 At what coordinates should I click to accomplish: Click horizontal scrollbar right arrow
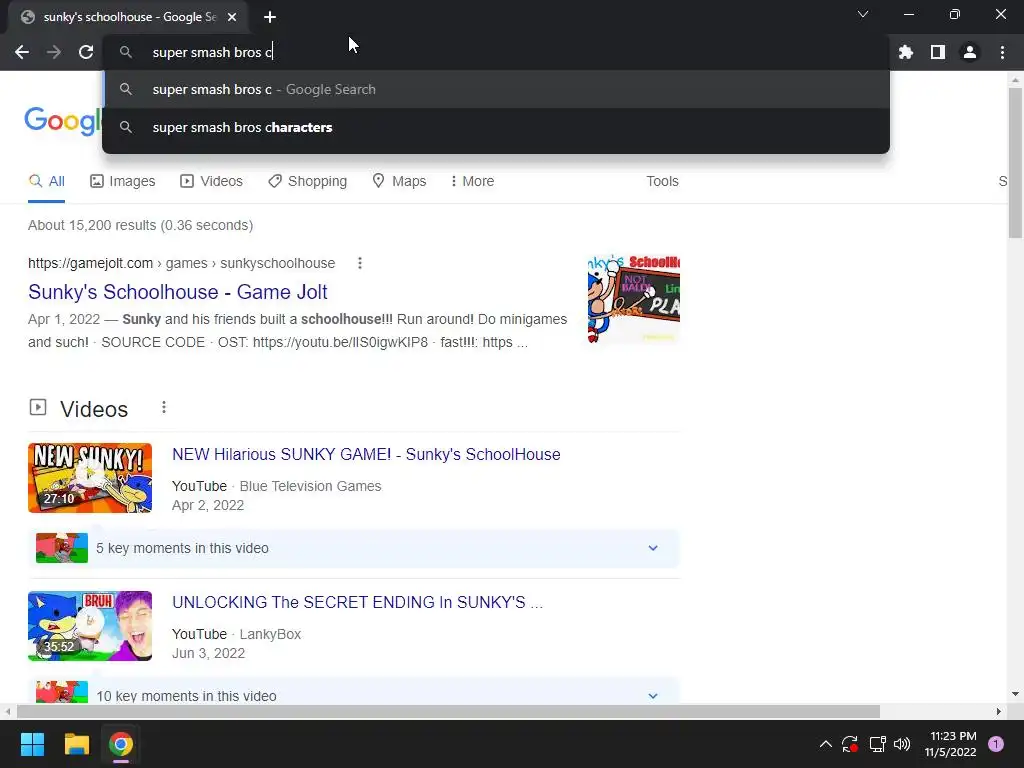point(999,711)
